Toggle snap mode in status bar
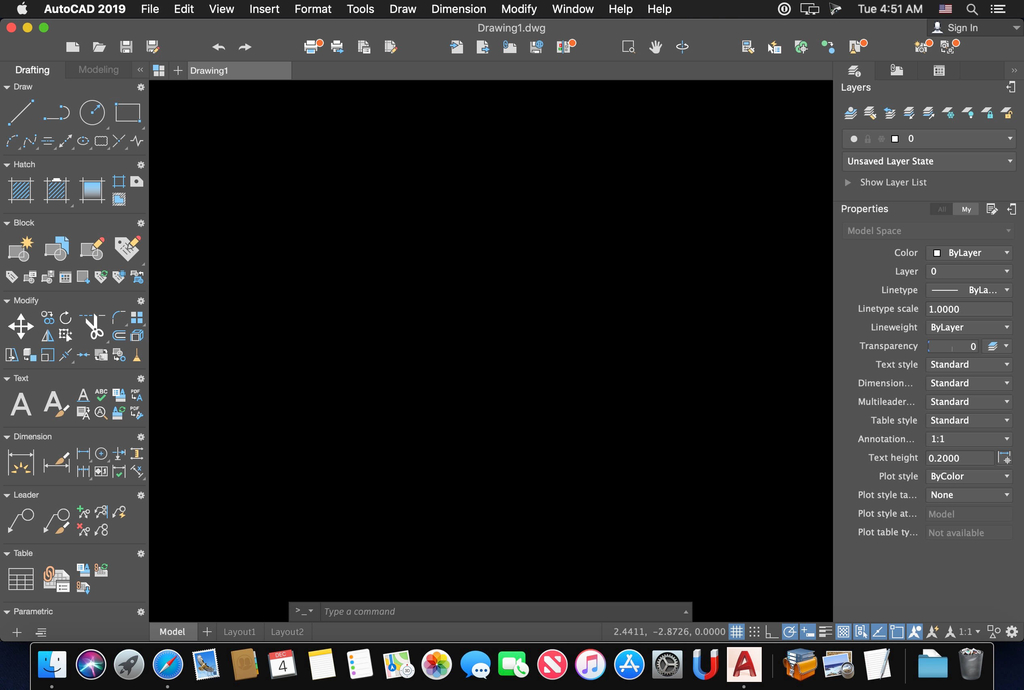 [754, 632]
